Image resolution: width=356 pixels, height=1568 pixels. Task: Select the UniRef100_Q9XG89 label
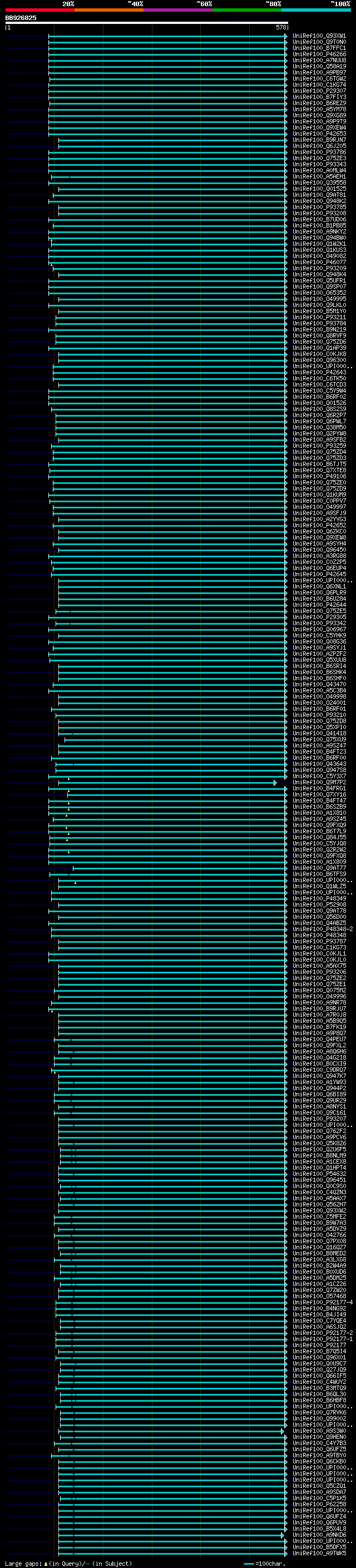point(319,116)
